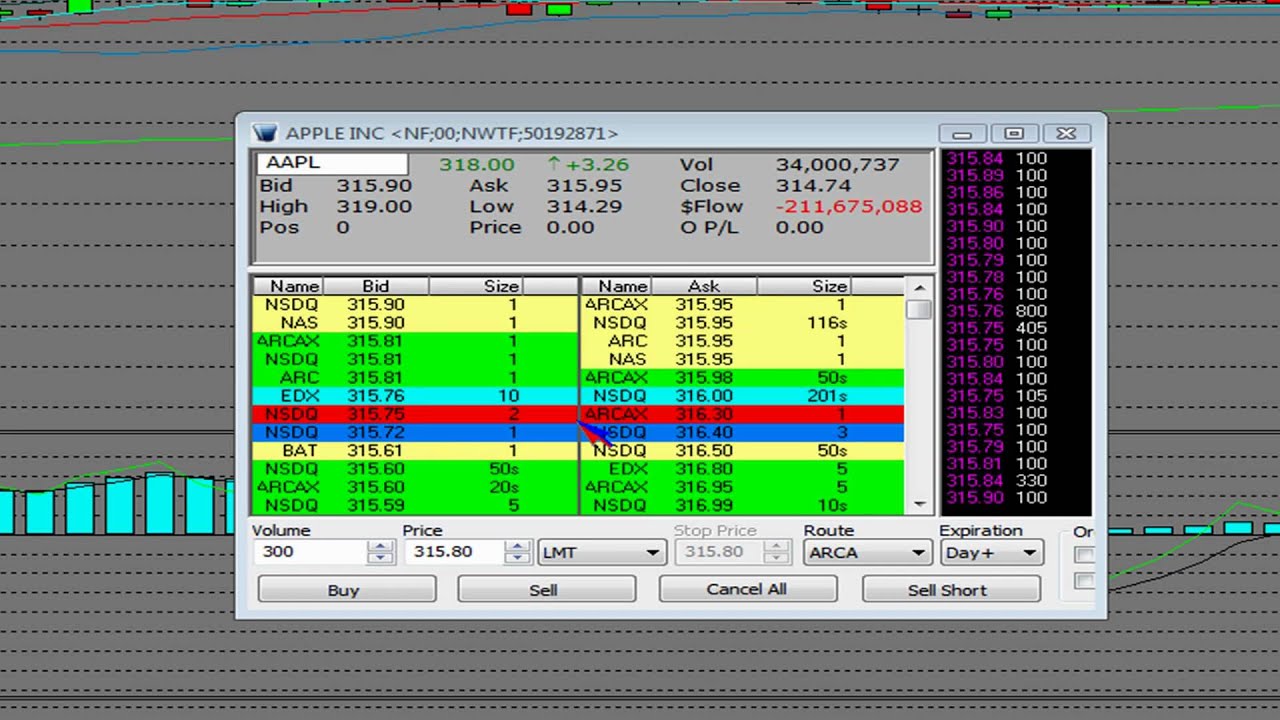Image resolution: width=1280 pixels, height=720 pixels.
Task: Select the ARCAX 316.95 ask row
Action: coord(743,487)
